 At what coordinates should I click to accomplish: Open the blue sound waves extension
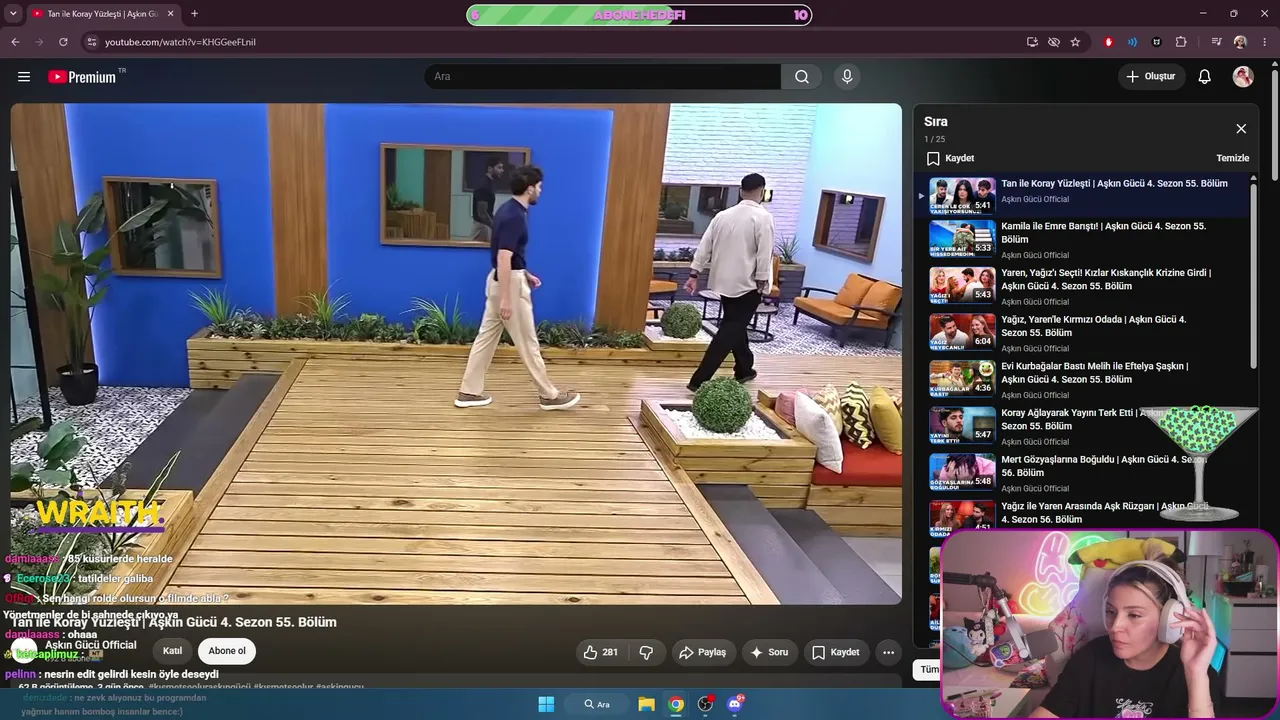1132,42
